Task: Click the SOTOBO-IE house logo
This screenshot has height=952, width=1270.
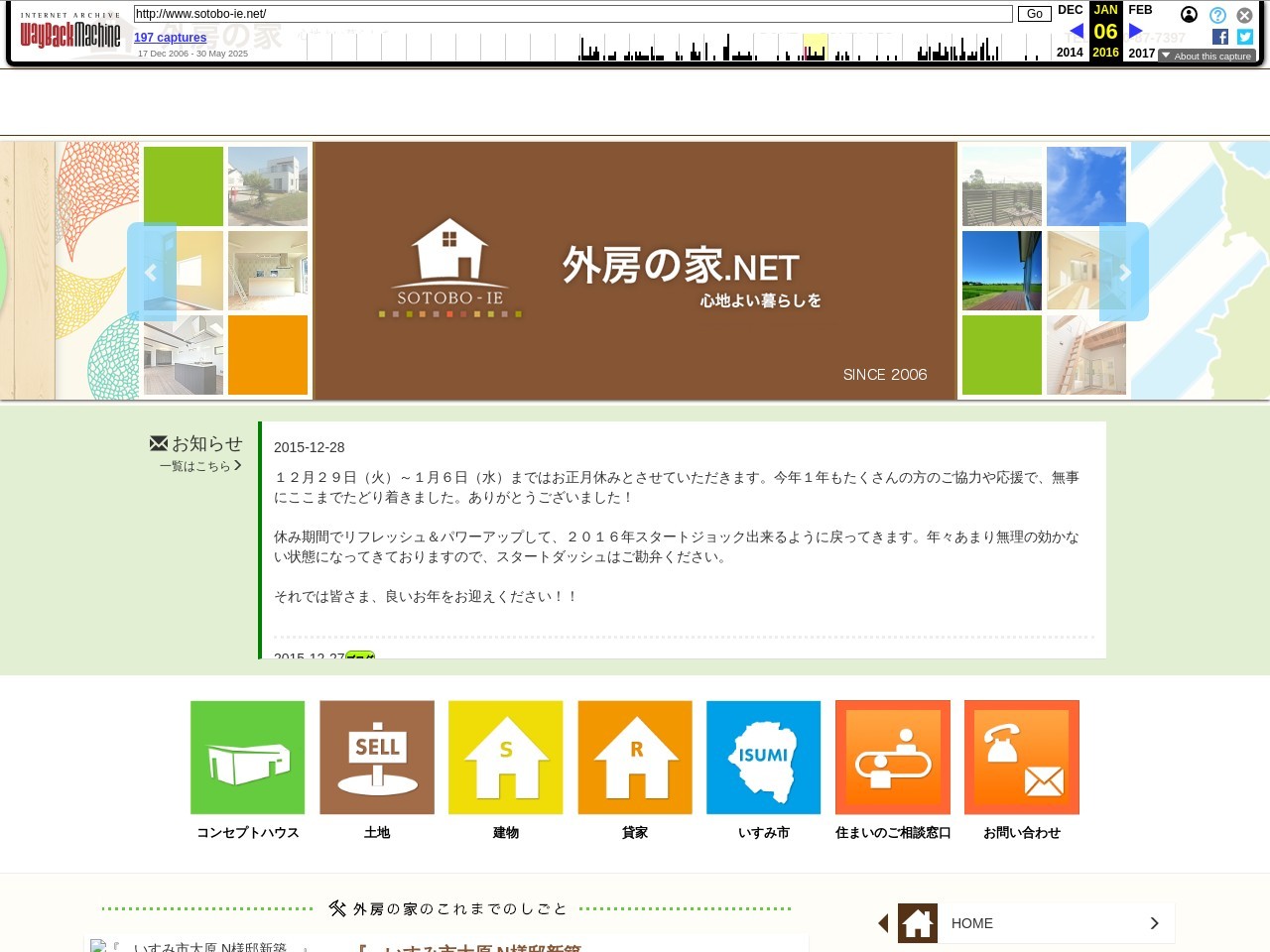Action: click(x=449, y=268)
